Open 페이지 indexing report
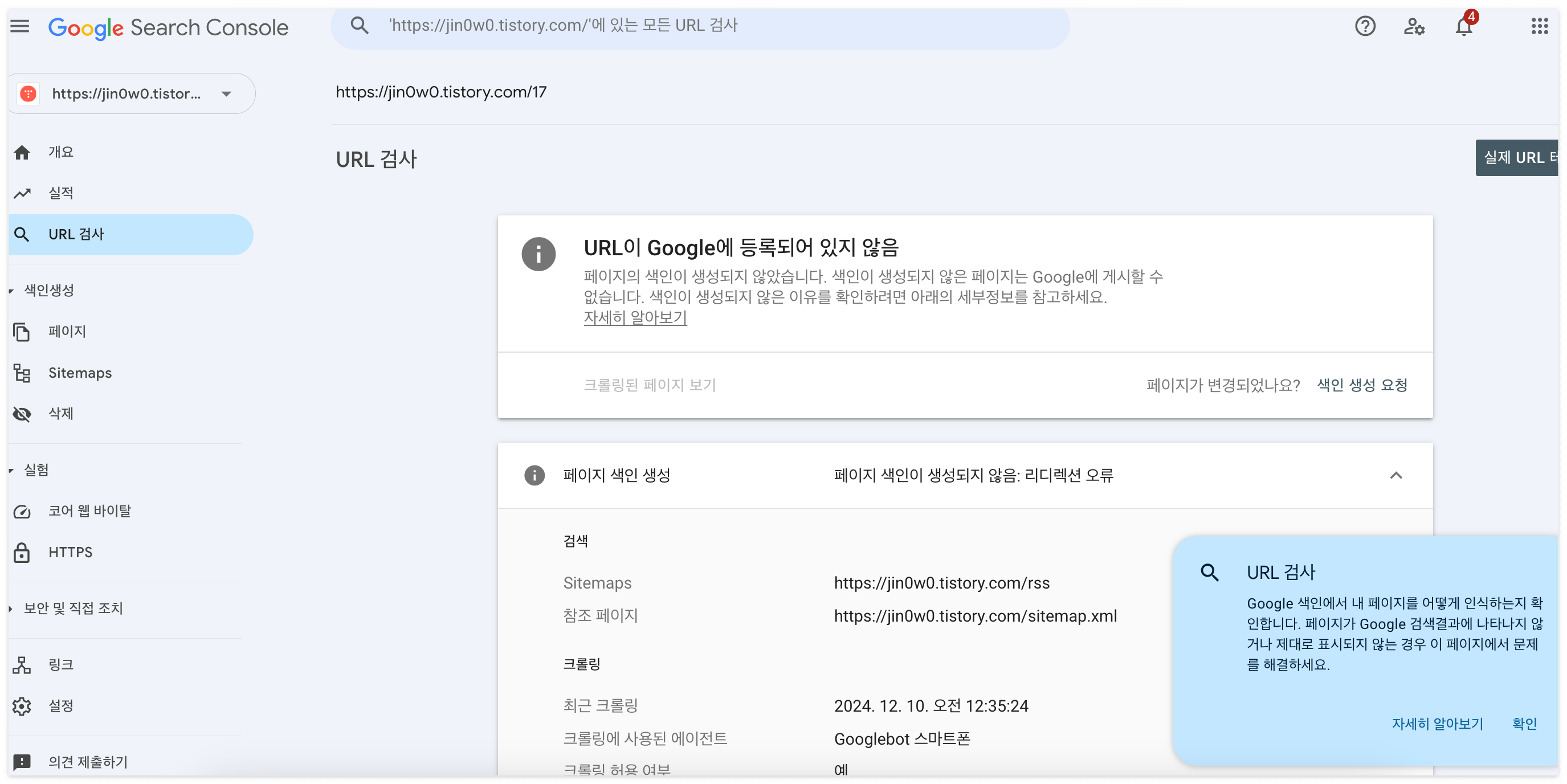1567x784 pixels. [67, 332]
